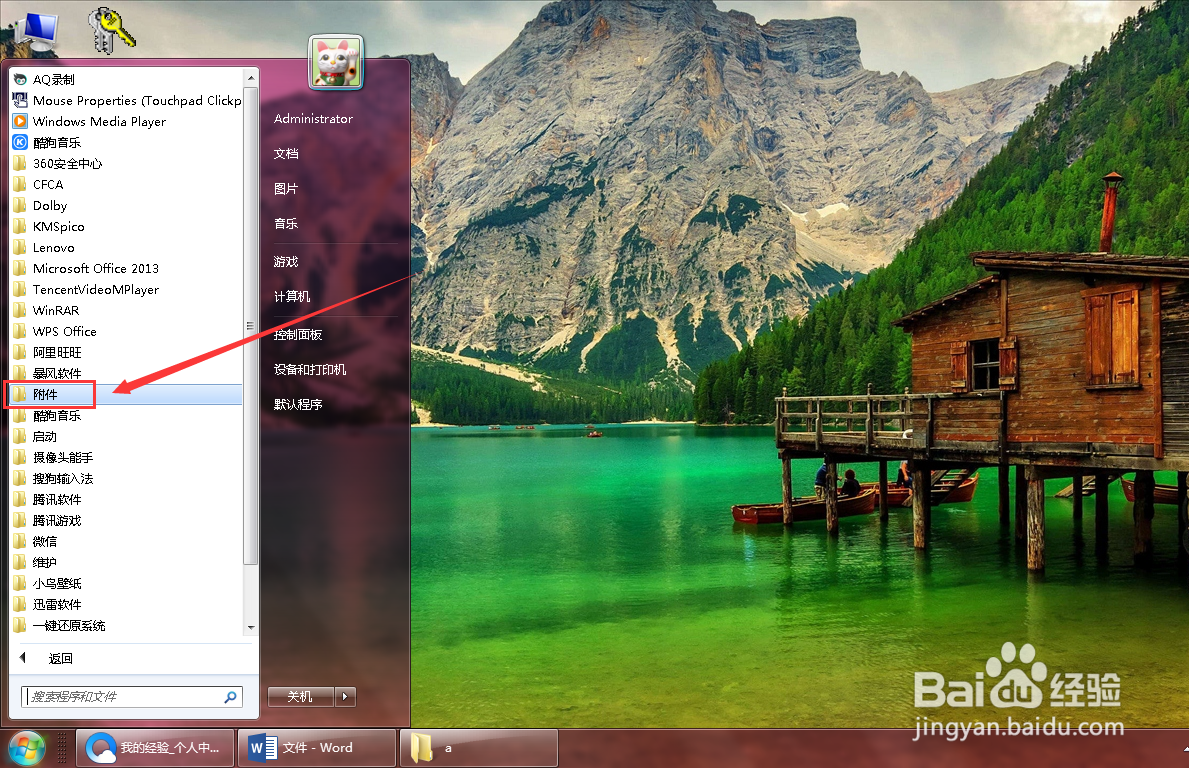Open folder 'a' taskbar button
The width and height of the screenshot is (1189, 768).
479,748
